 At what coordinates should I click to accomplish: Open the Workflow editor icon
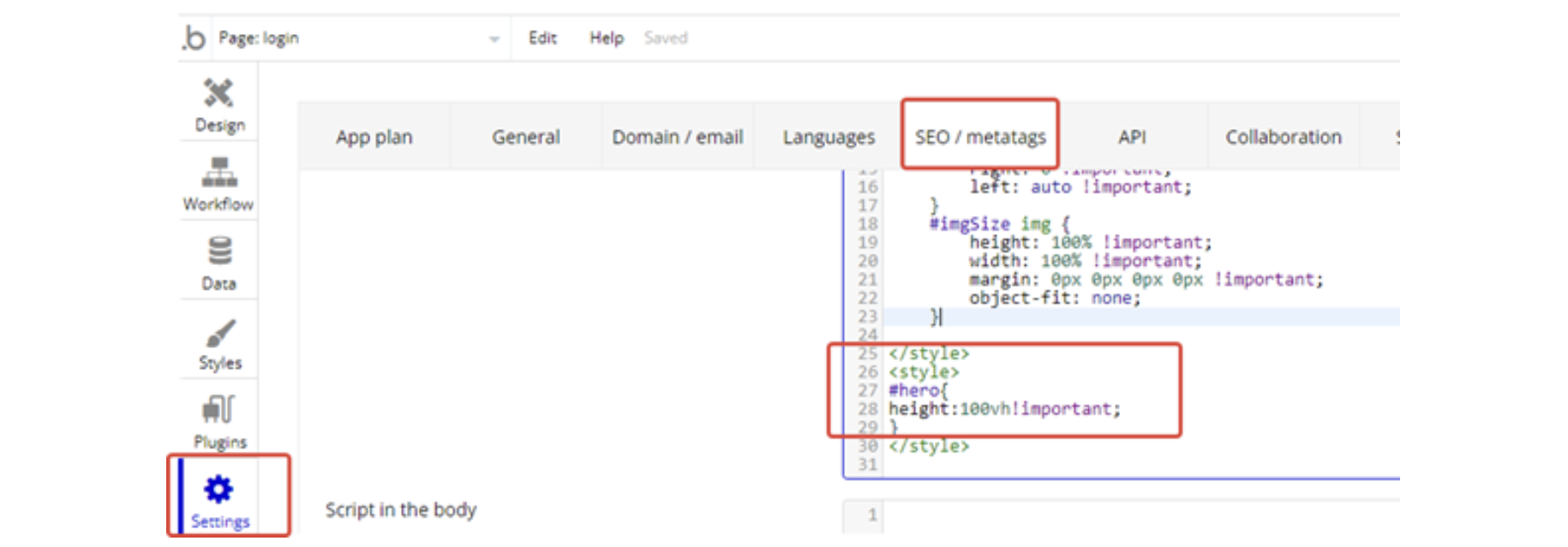click(218, 183)
